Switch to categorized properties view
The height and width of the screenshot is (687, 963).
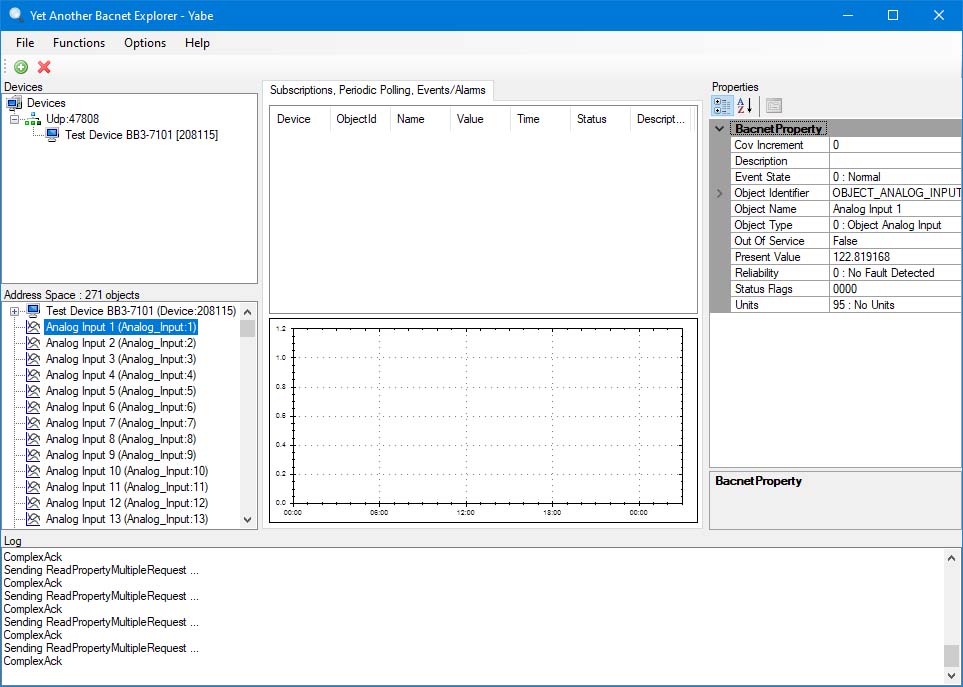(722, 106)
